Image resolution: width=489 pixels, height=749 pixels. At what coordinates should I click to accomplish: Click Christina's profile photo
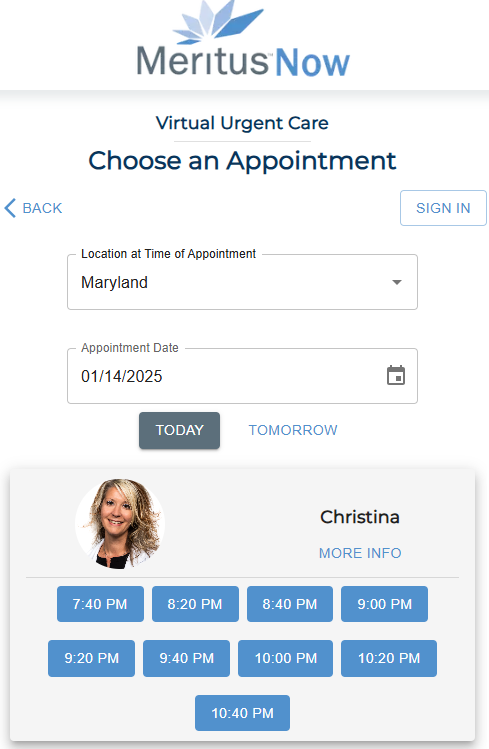point(120,524)
